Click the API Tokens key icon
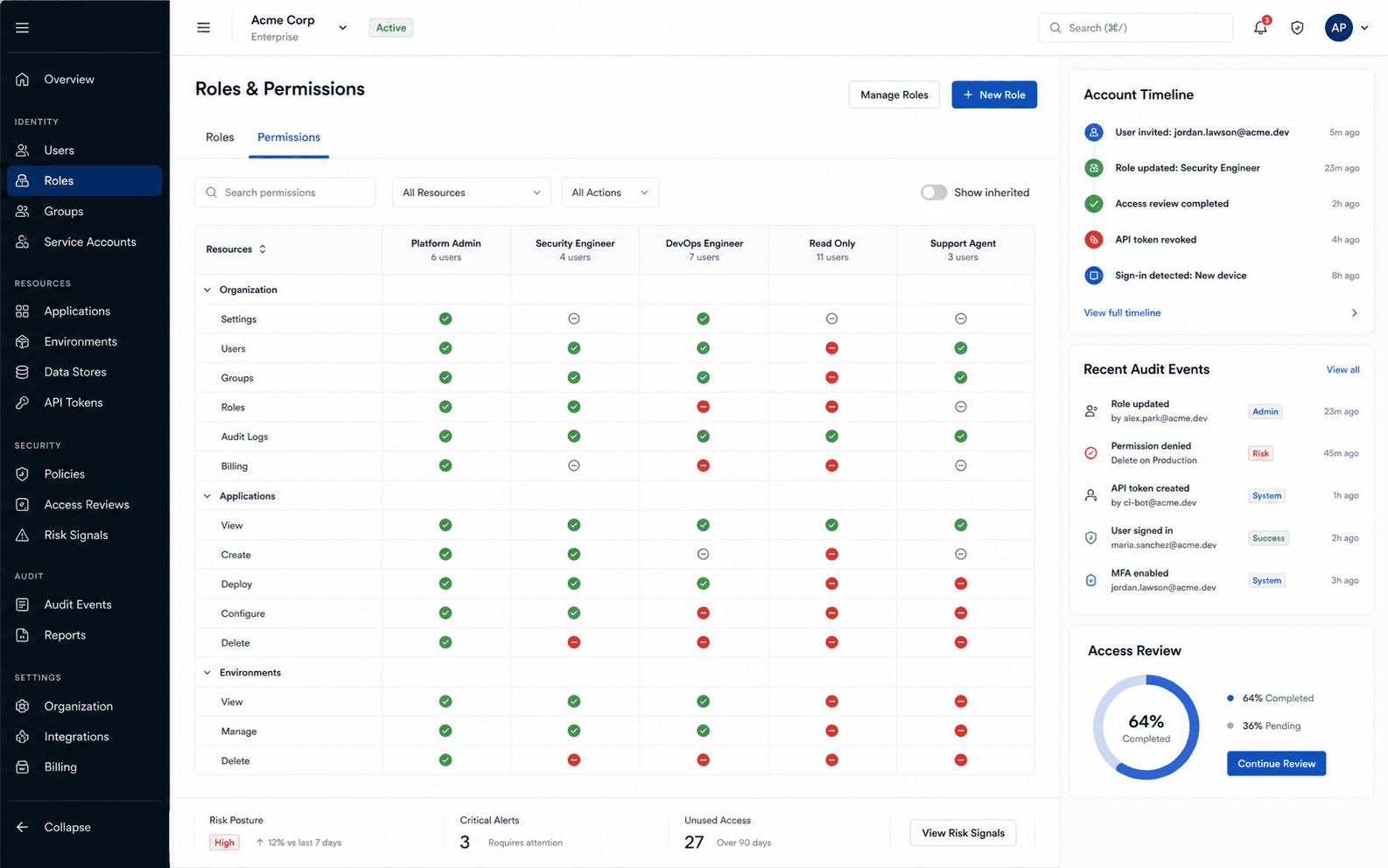 [23, 402]
